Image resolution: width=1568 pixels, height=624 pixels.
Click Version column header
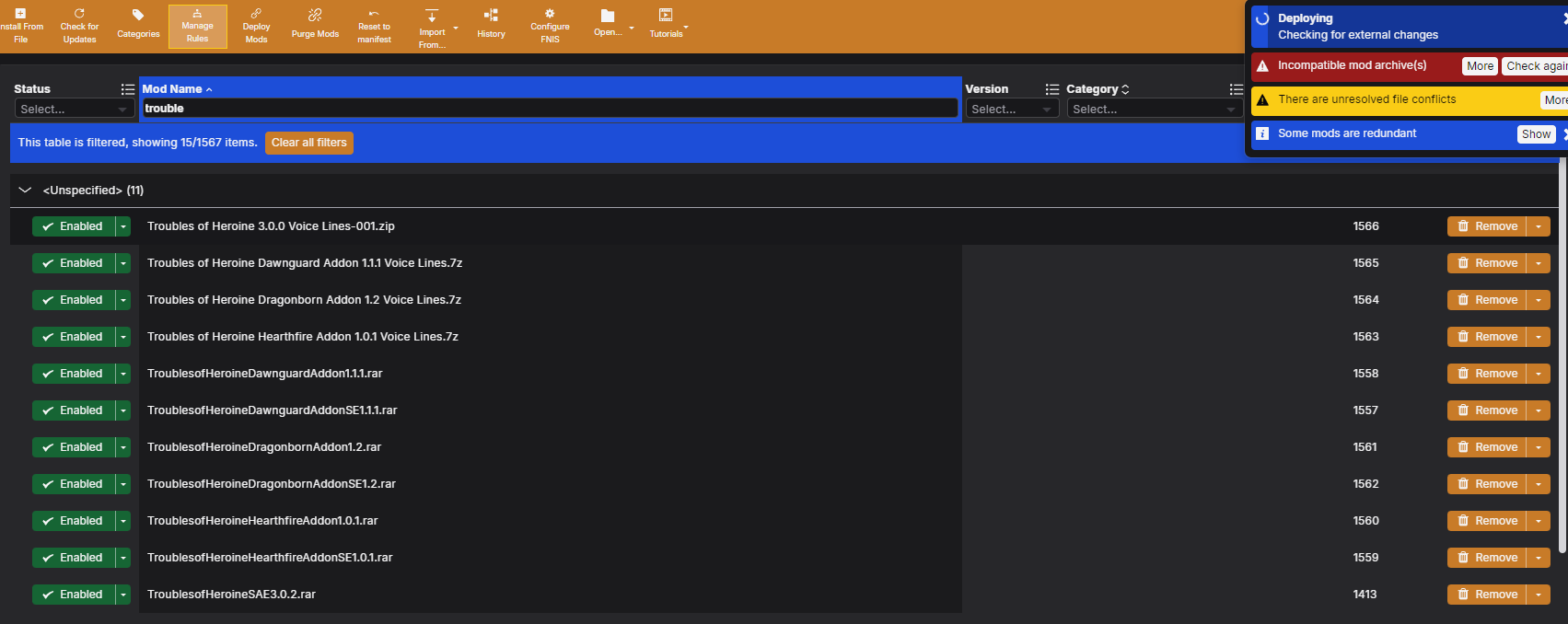(x=987, y=89)
